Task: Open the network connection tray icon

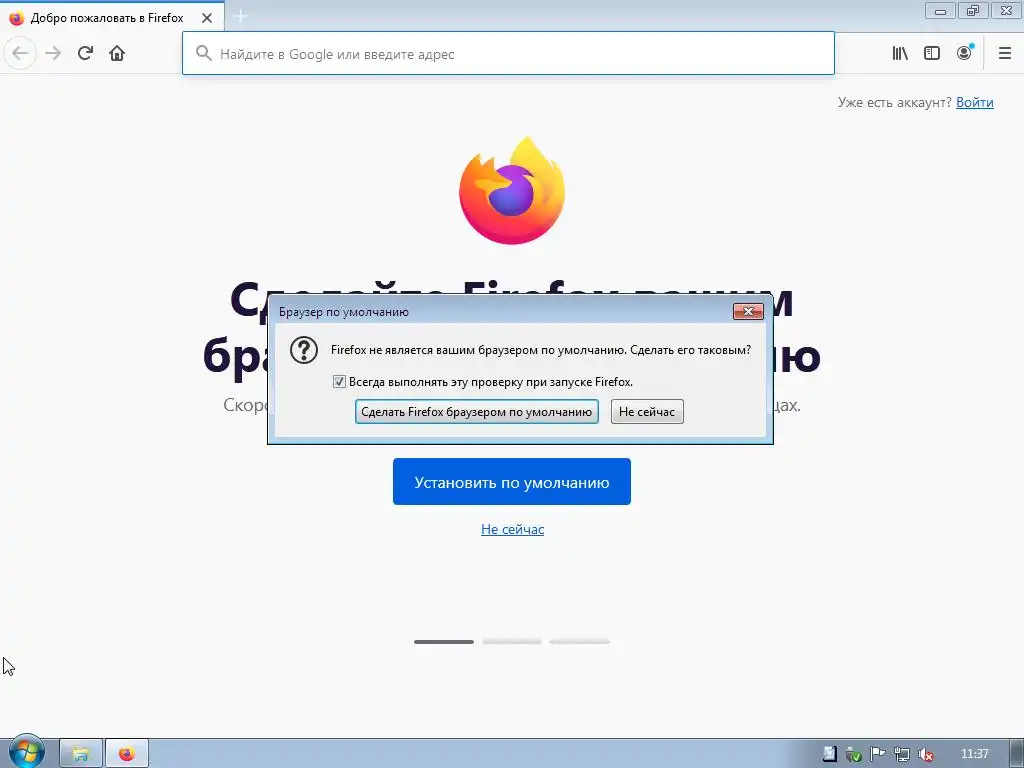Action: 902,754
